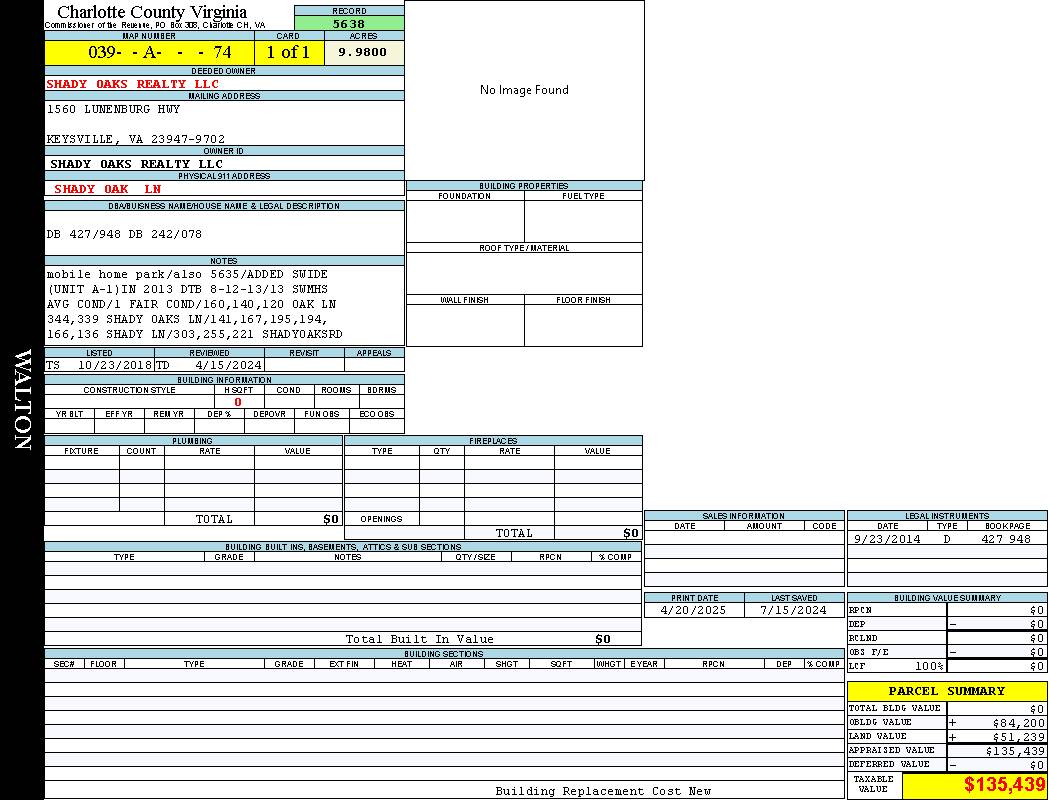This screenshot has height=800, width=1050.
Task: Click the Keysville, VA 23947-9702 line
Action: pos(136,139)
